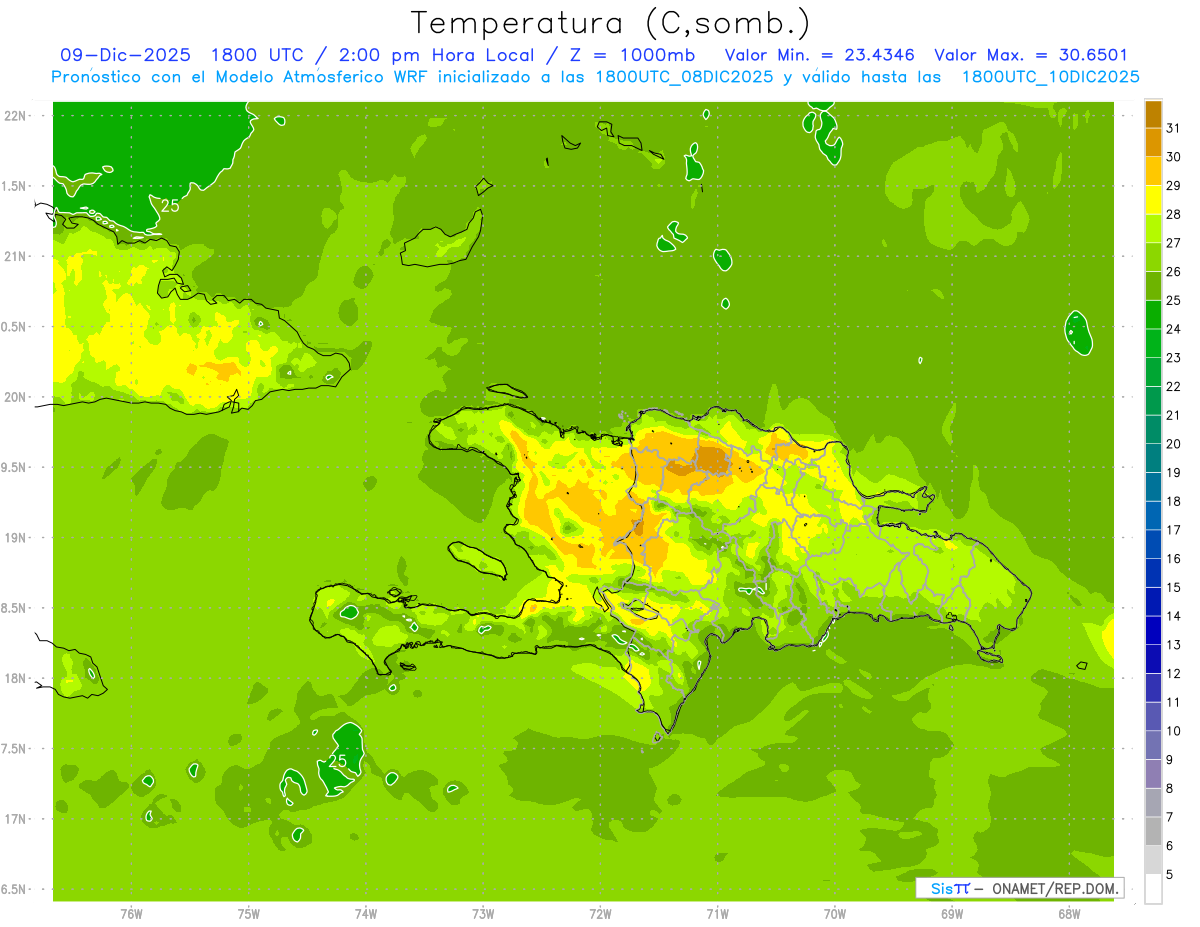Click the gray swatch between 6 and 7
Image resolution: width=1200 pixels, height=927 pixels.
(x=1153, y=831)
